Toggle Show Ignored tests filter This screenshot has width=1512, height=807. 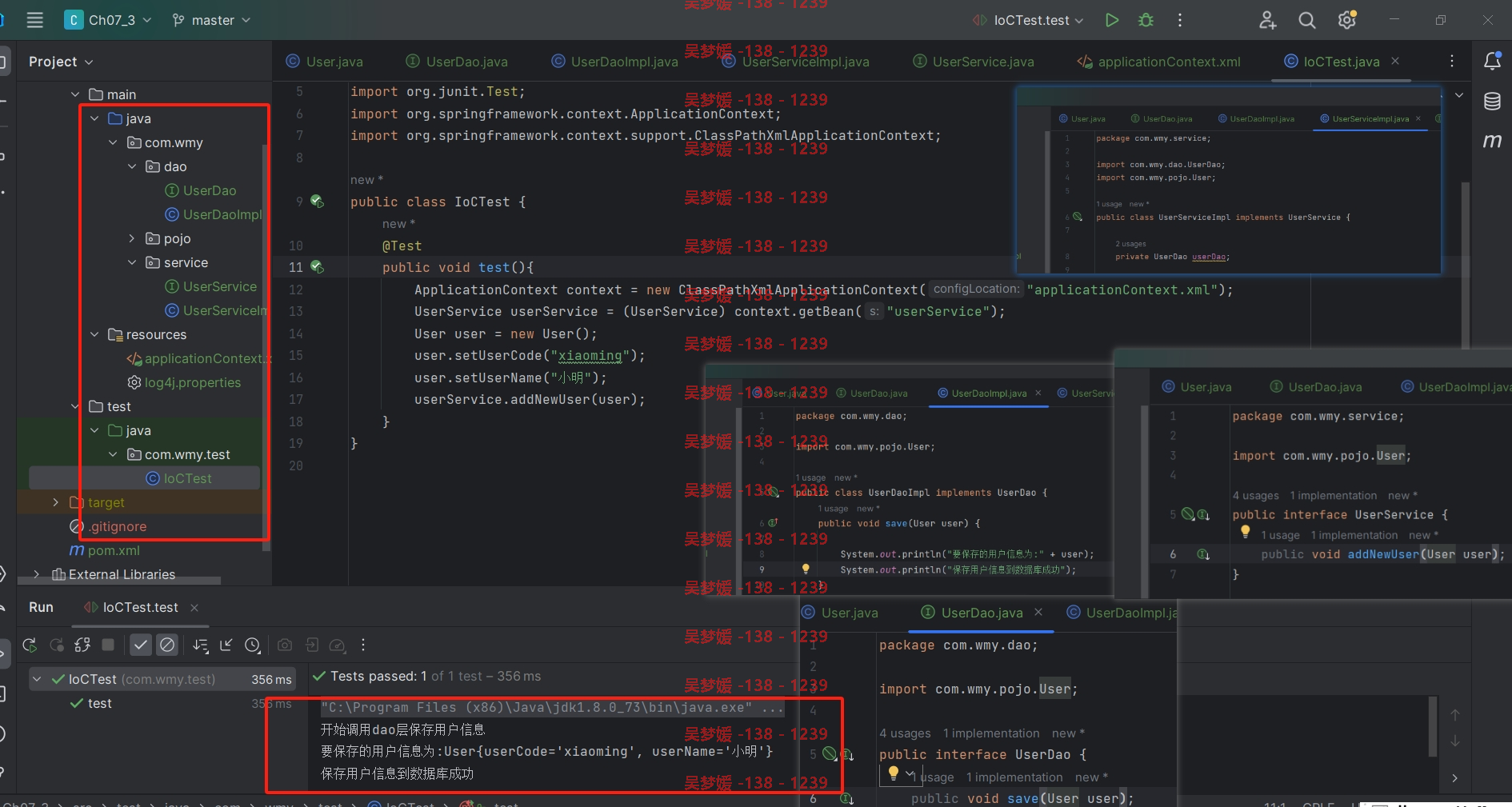pyautogui.click(x=166, y=645)
